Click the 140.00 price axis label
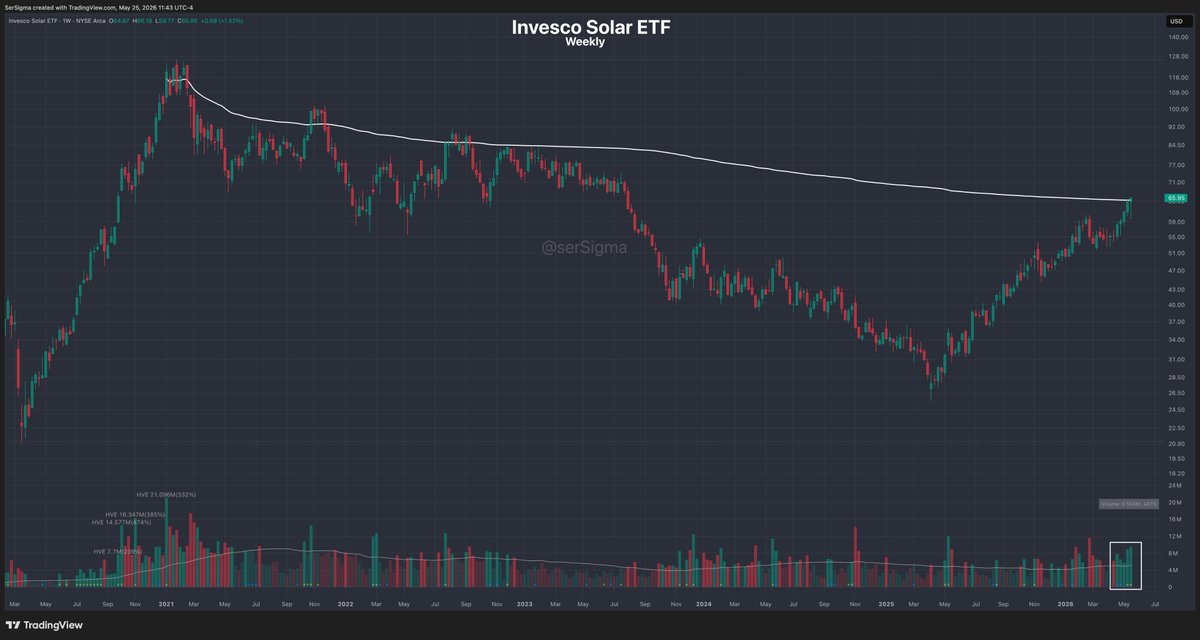Screen dimensions: 1200x640 coord(1179,37)
